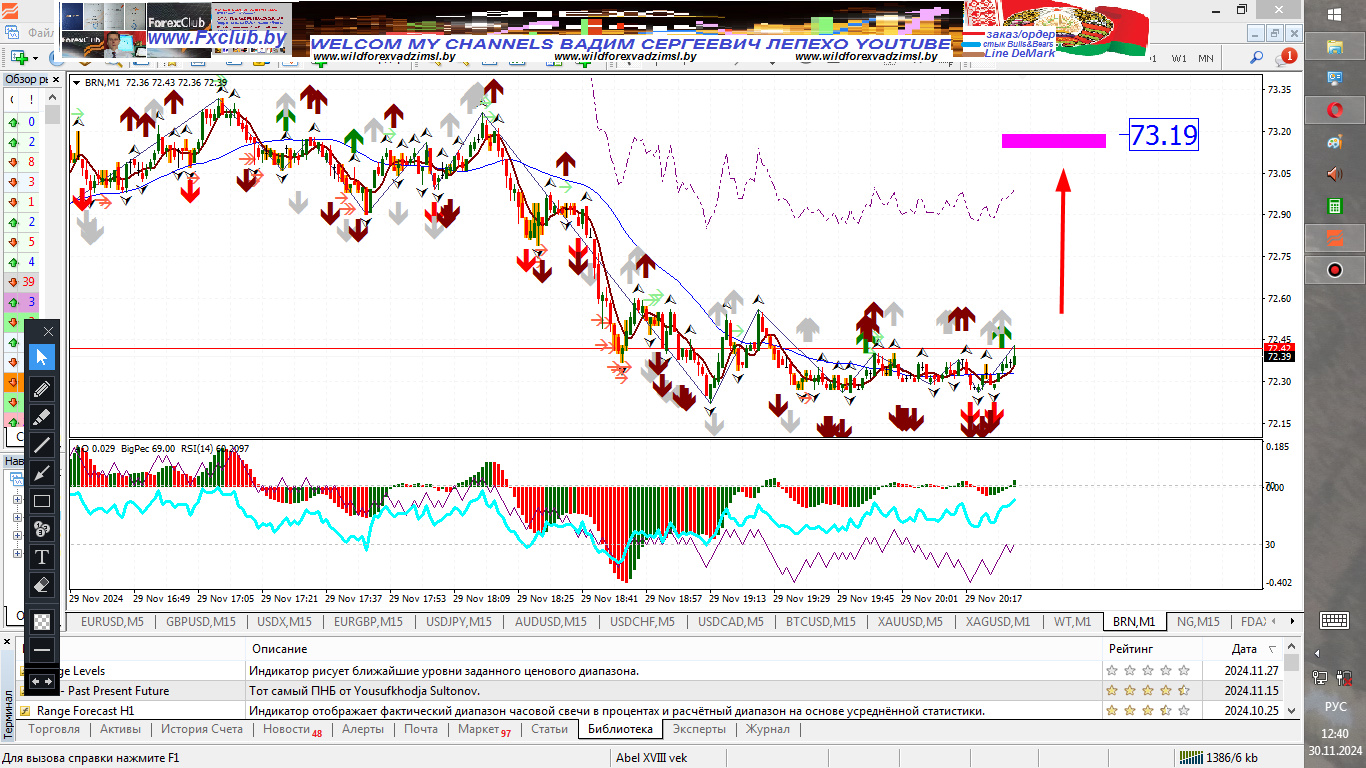The image size is (1366, 768).
Task: Open File Explorer from the taskbar
Action: (1335, 46)
